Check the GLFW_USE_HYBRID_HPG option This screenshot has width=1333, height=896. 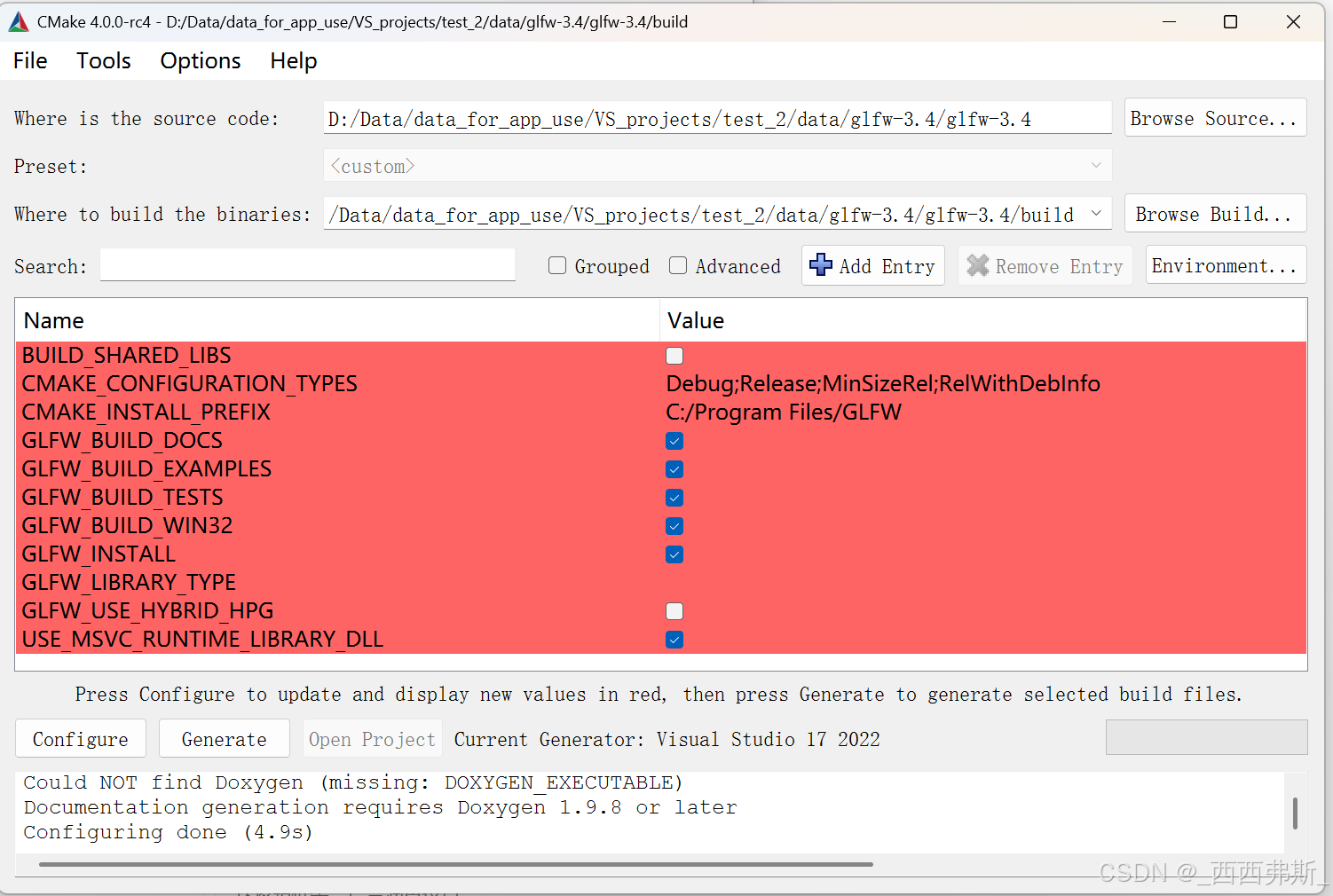coord(674,611)
